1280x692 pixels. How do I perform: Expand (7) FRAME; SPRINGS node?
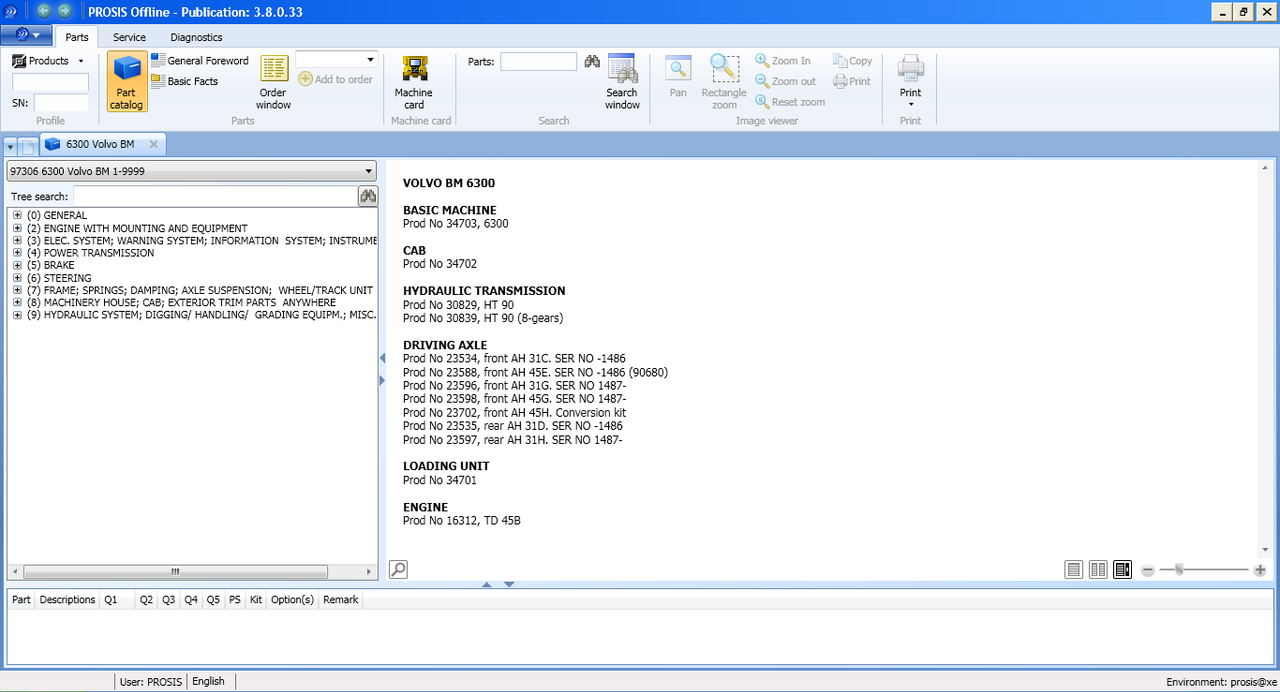pos(17,290)
